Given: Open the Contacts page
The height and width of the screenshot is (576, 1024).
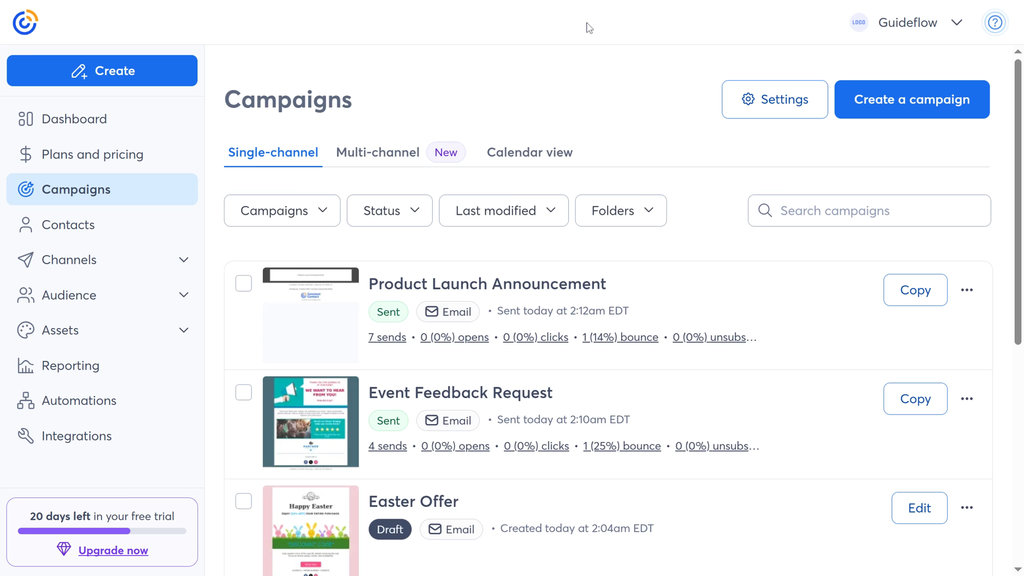Looking at the screenshot, I should [x=68, y=225].
